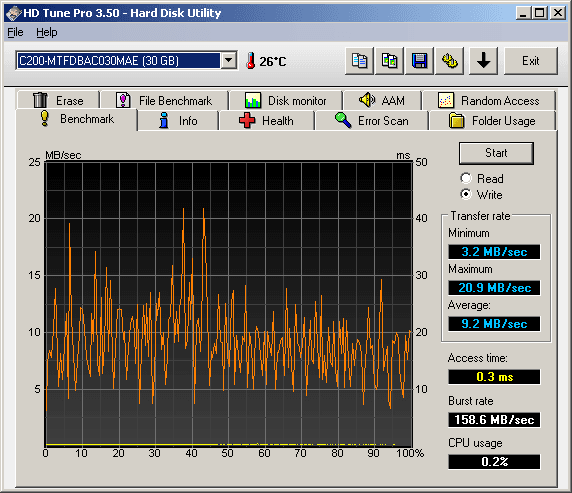572x493 pixels.
Task: Select the Write radio button
Action: point(466,194)
